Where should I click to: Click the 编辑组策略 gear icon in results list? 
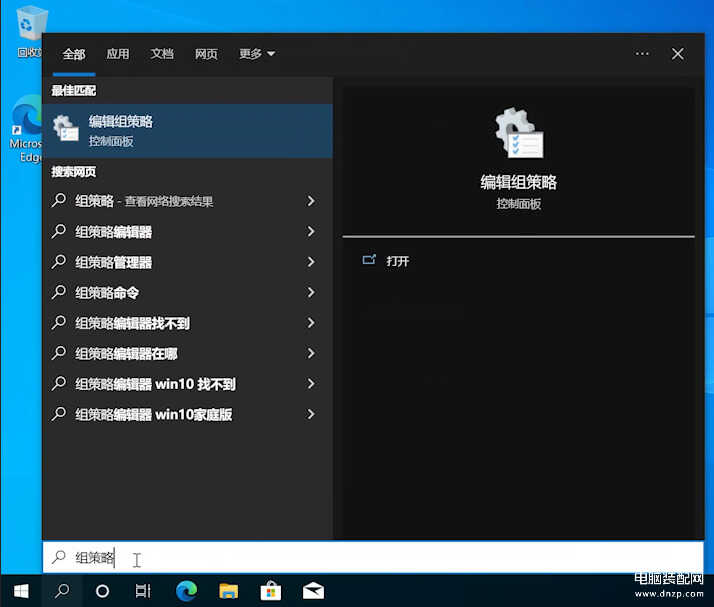point(66,128)
